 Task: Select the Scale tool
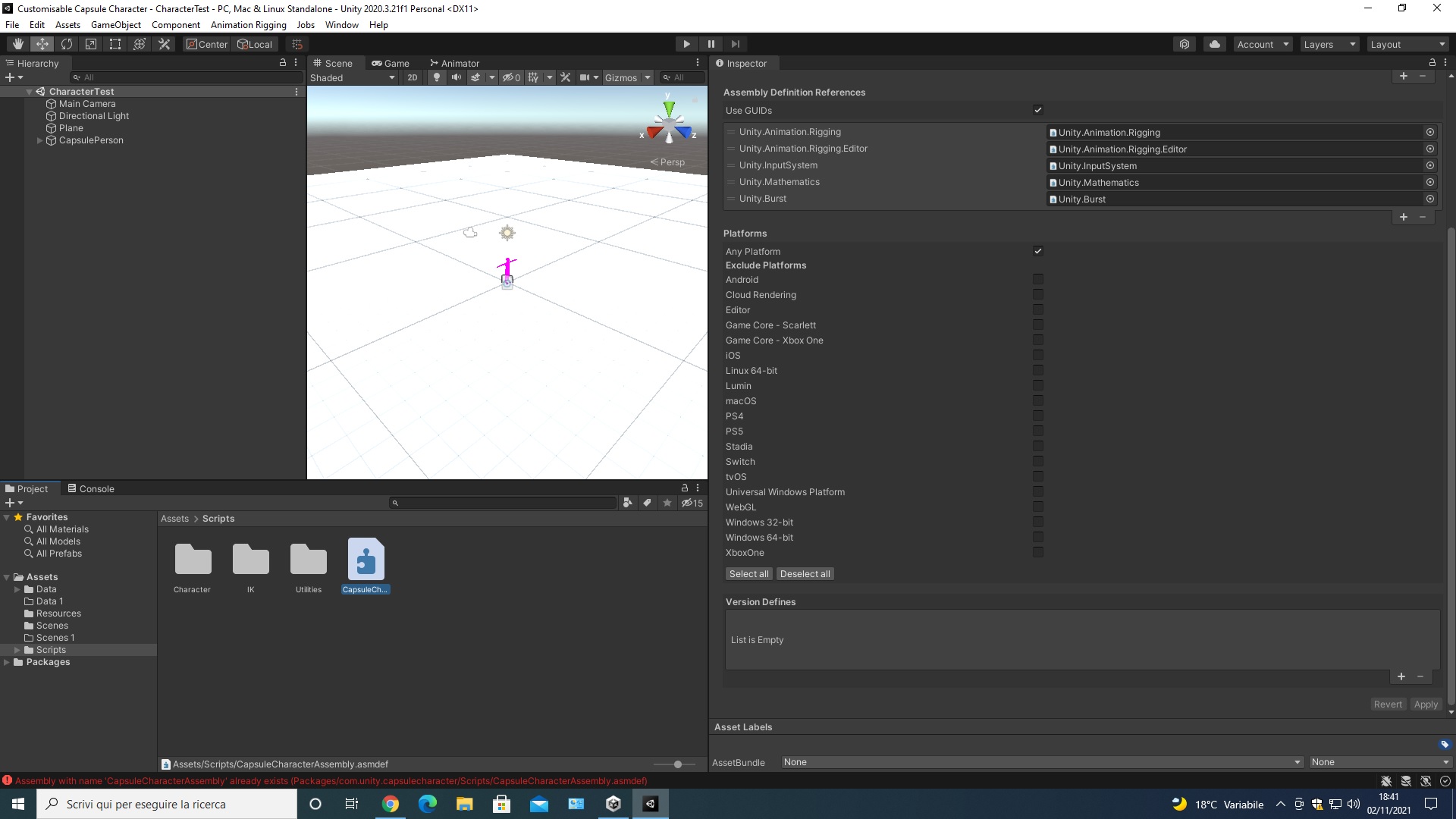coord(90,44)
